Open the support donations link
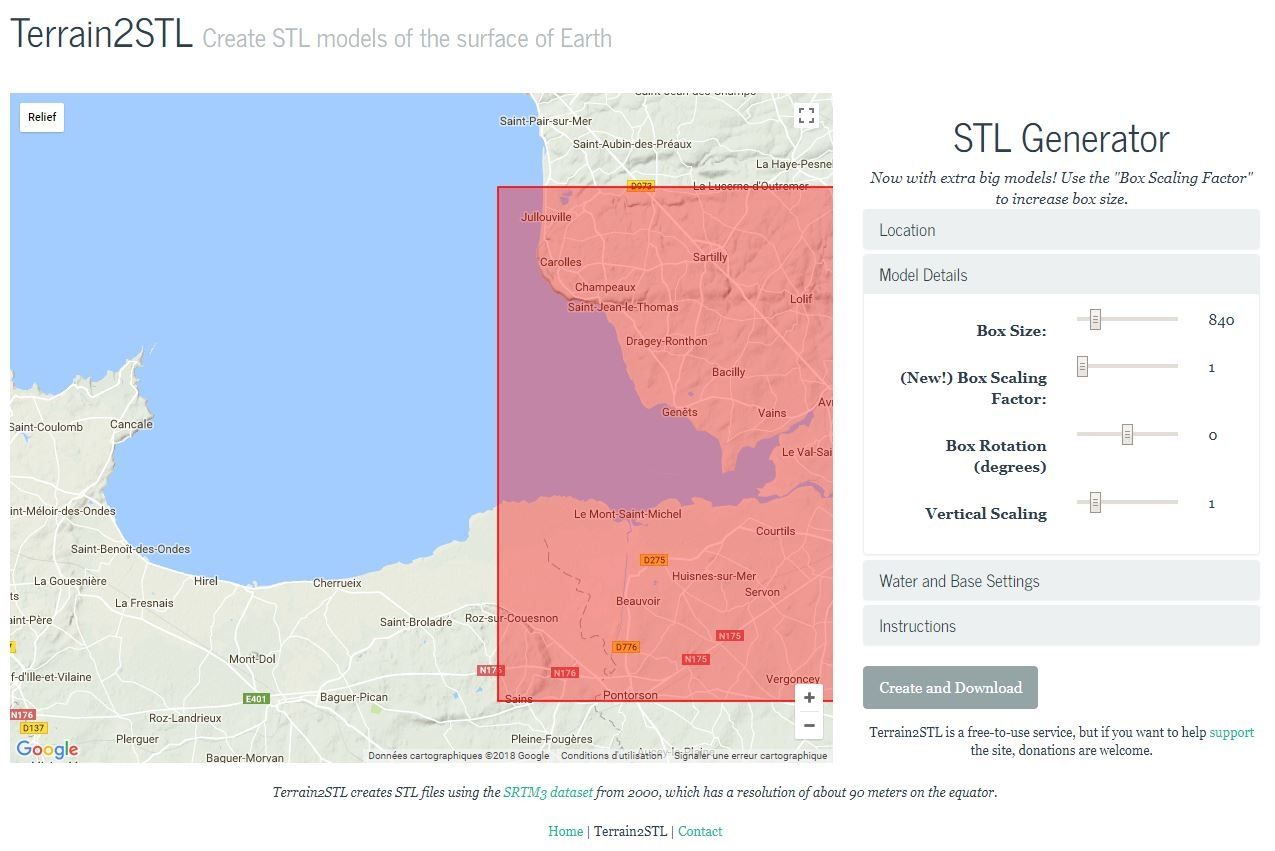This screenshot has width=1275, height=851. pos(1231,732)
